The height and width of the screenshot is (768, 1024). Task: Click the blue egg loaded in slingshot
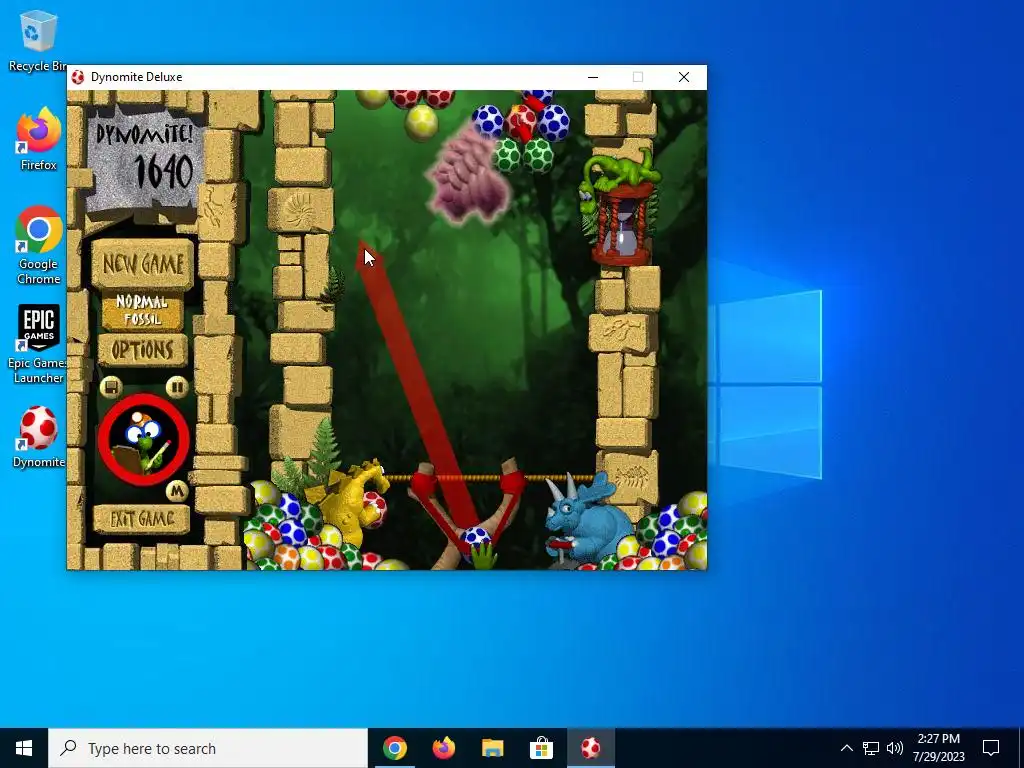click(475, 540)
